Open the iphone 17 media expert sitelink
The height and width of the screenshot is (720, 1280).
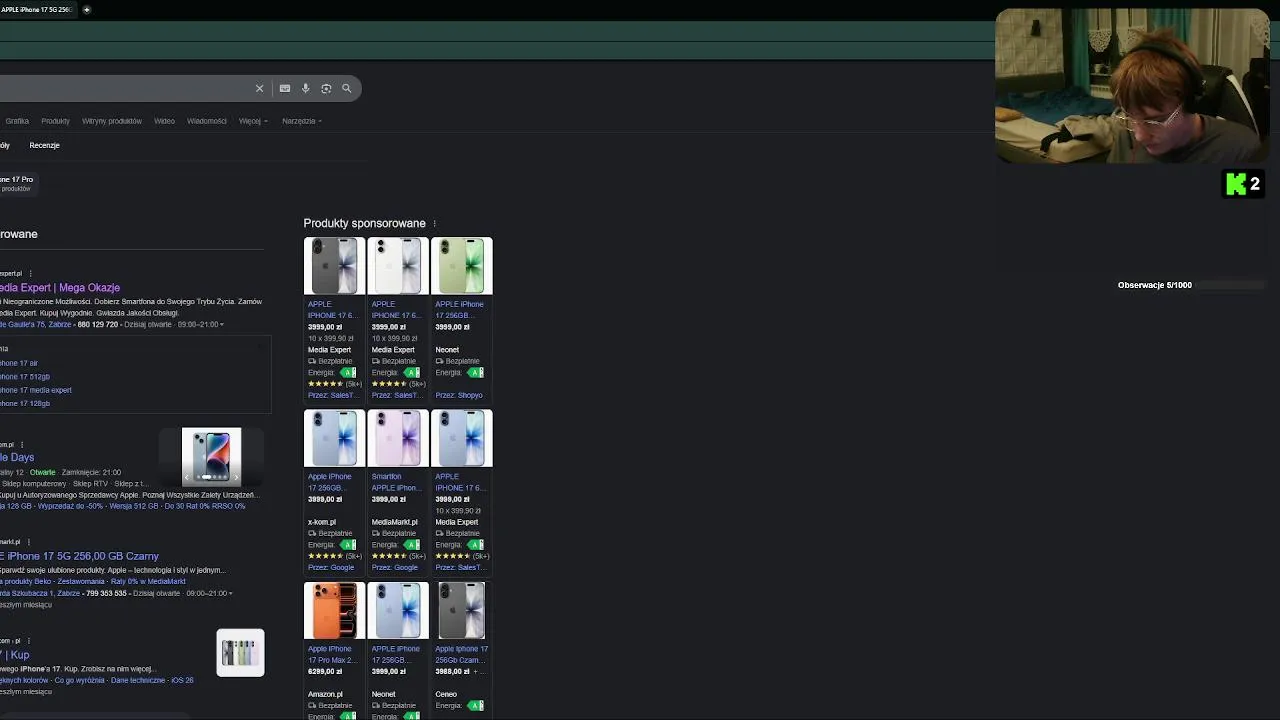(36, 390)
